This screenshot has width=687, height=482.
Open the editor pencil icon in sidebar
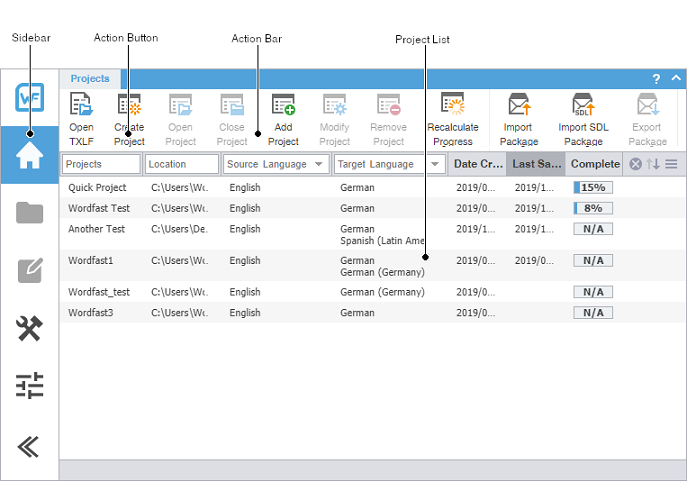tap(30, 270)
